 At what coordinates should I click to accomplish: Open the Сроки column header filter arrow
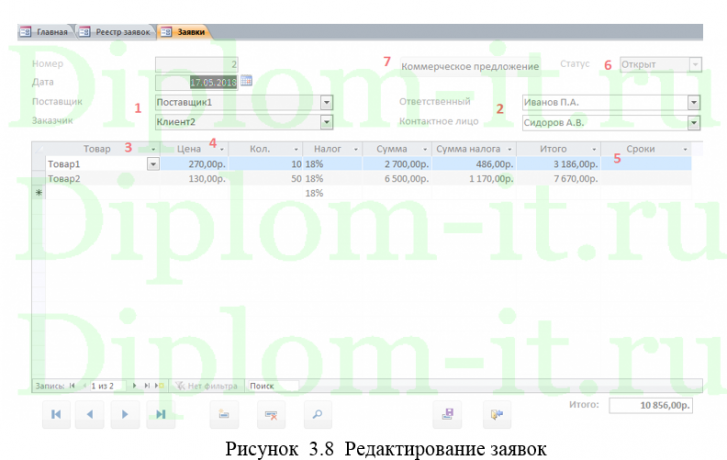[685, 149]
